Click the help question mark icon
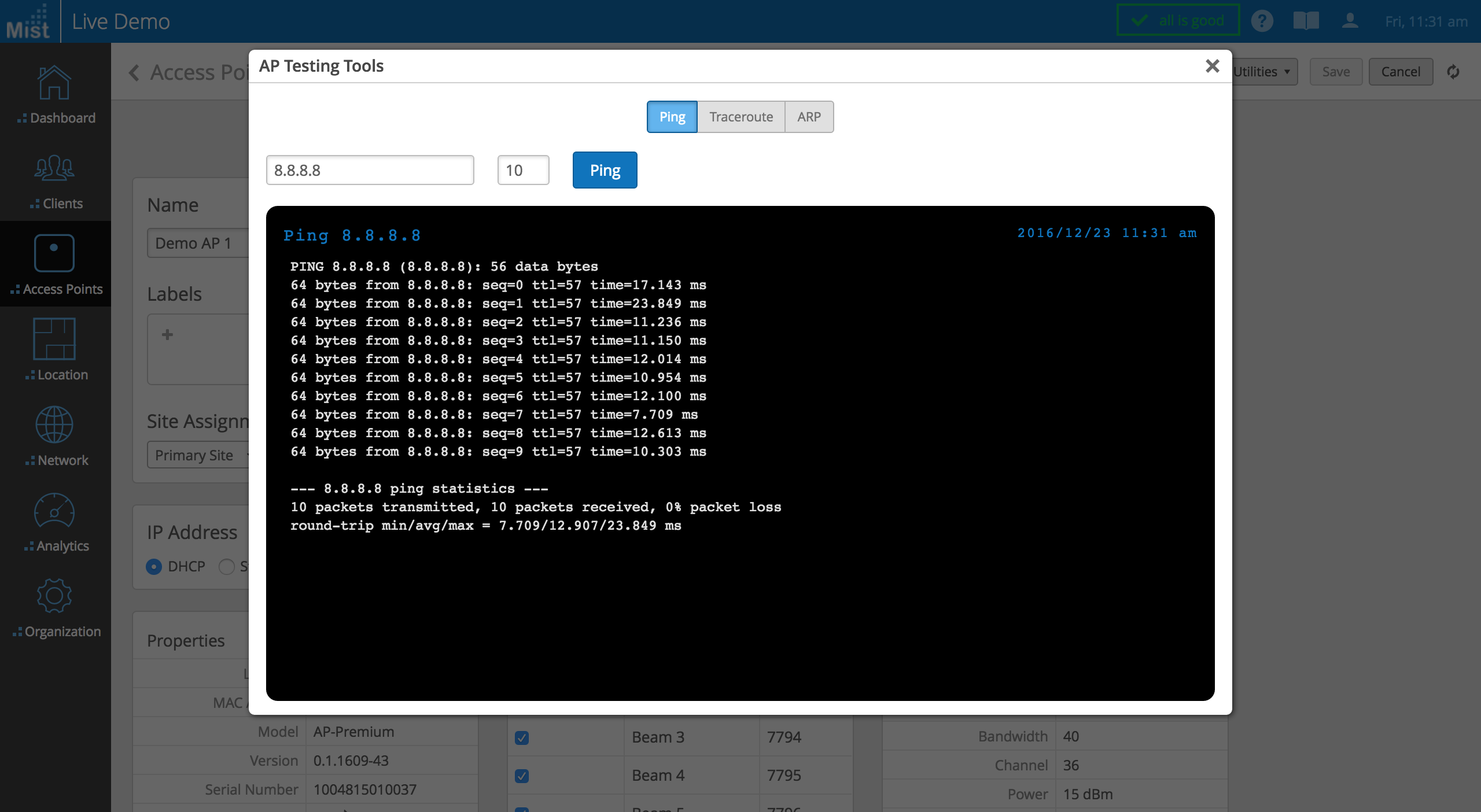The image size is (1481, 812). (x=1262, y=21)
